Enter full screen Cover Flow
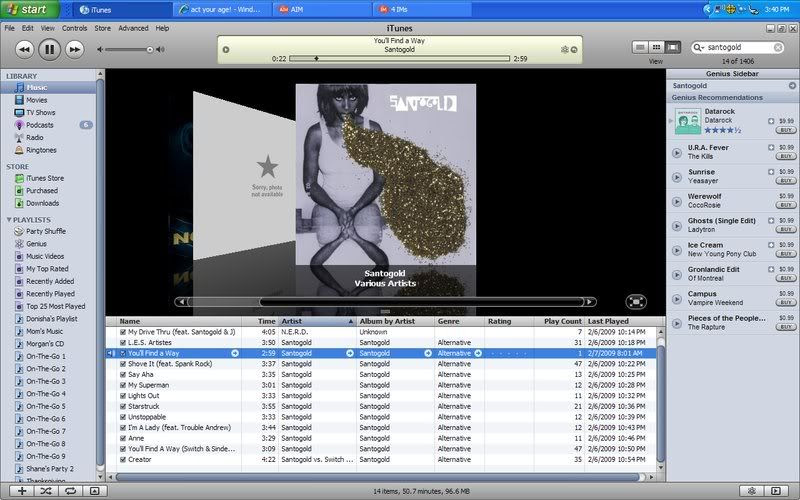 (x=636, y=302)
